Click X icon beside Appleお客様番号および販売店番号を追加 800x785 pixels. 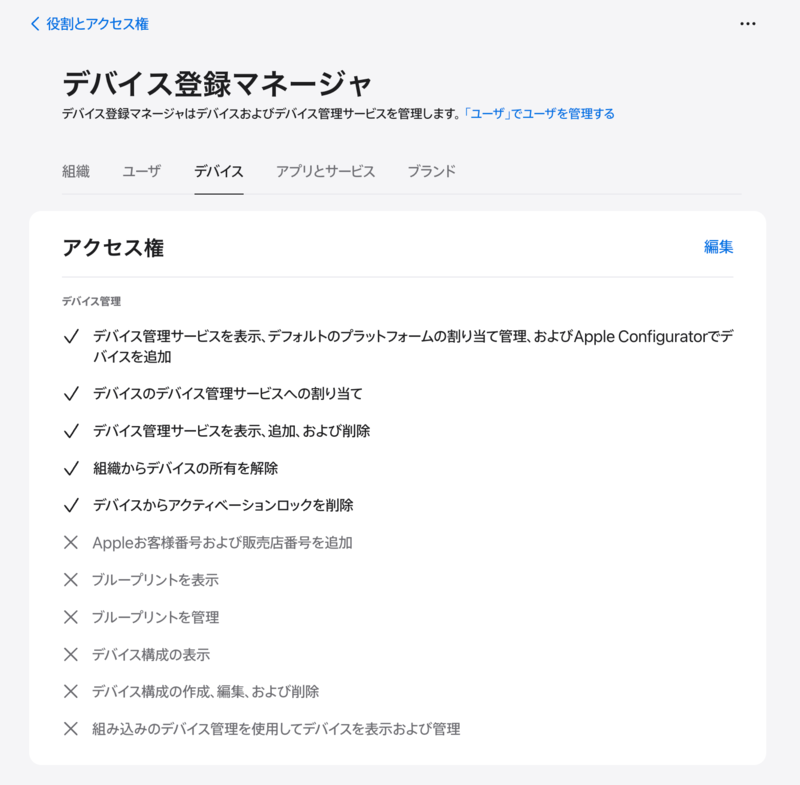point(71,543)
